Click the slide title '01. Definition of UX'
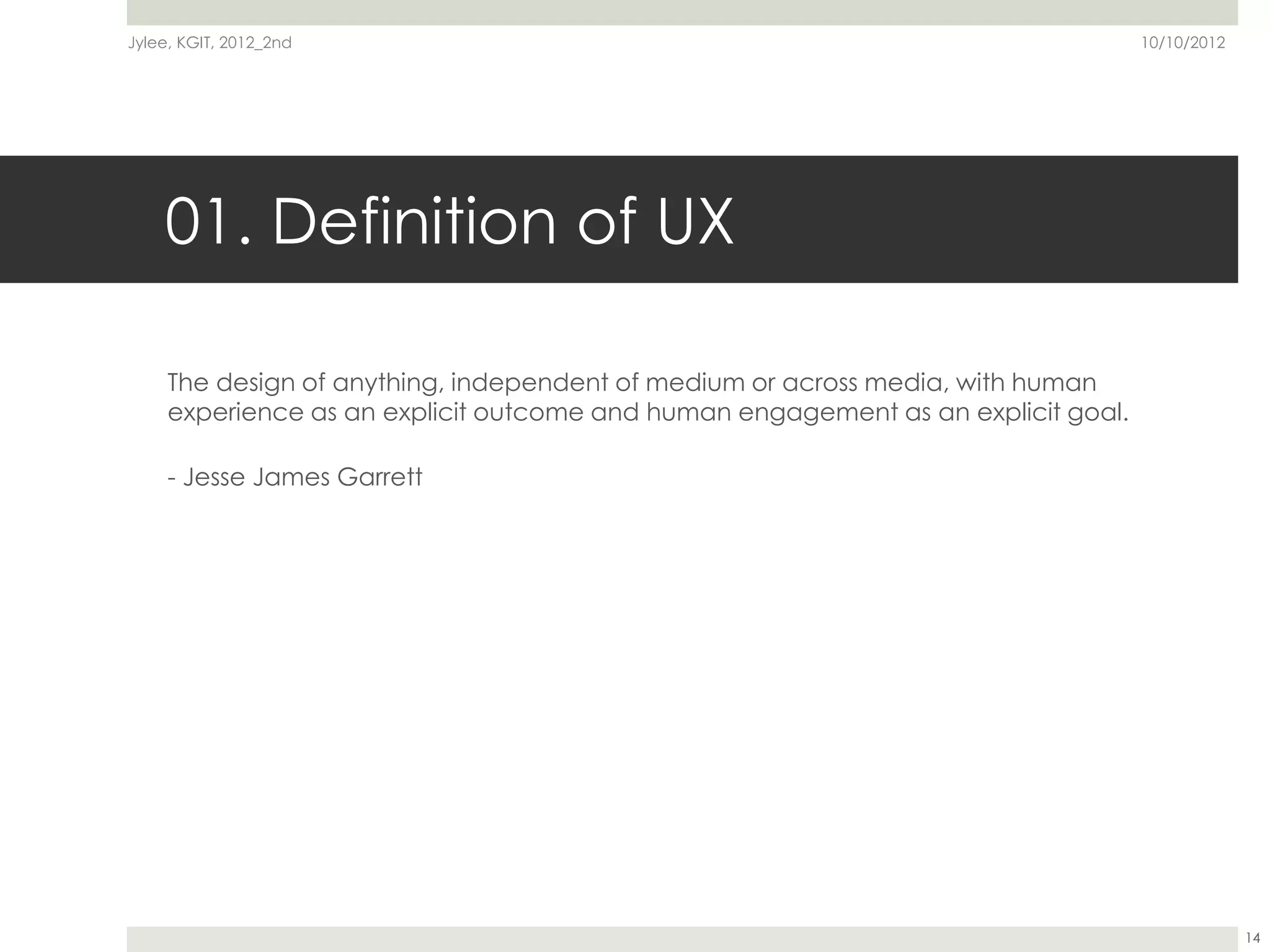This screenshot has width=1270, height=952. click(450, 221)
